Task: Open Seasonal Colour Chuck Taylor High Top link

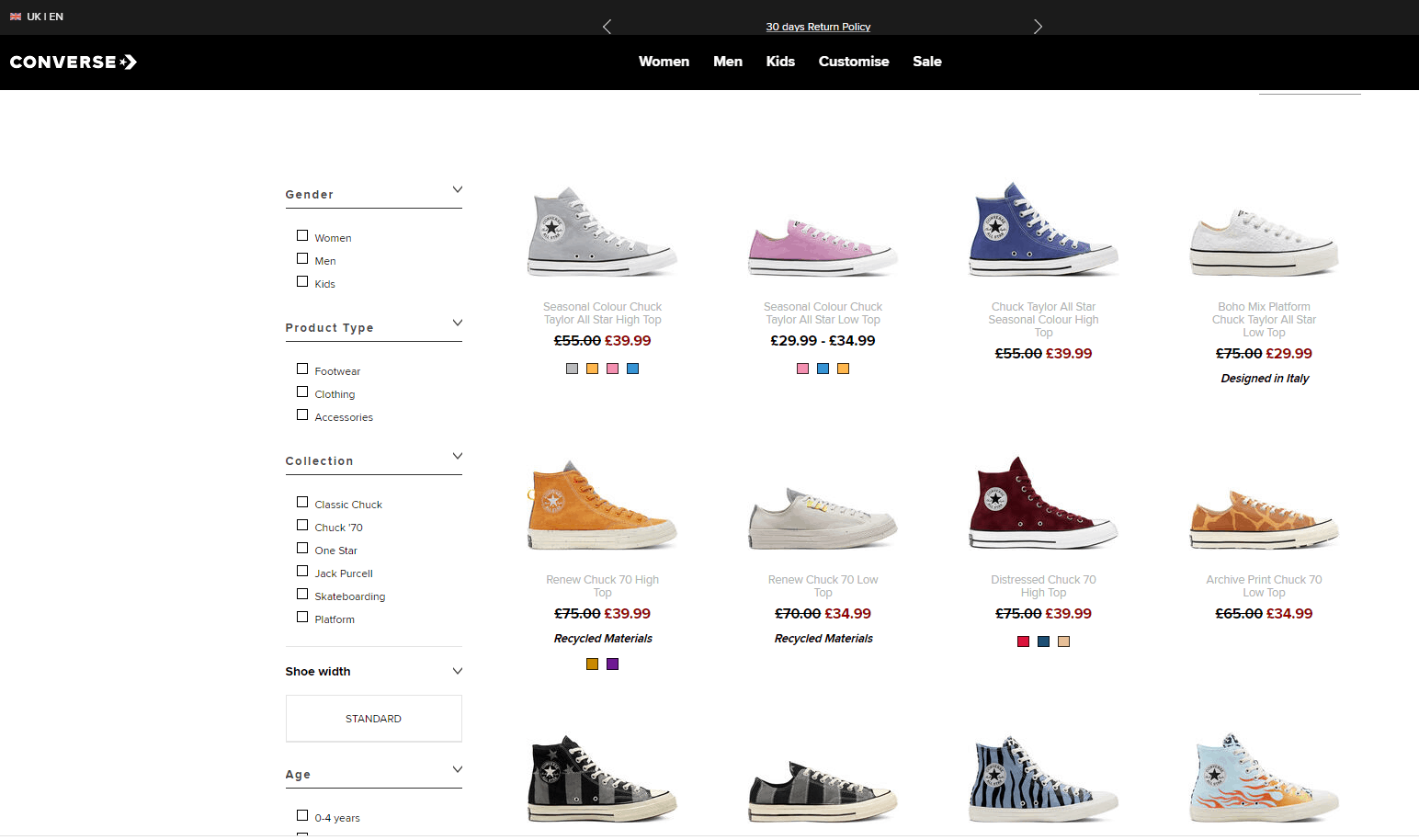Action: coord(602,313)
